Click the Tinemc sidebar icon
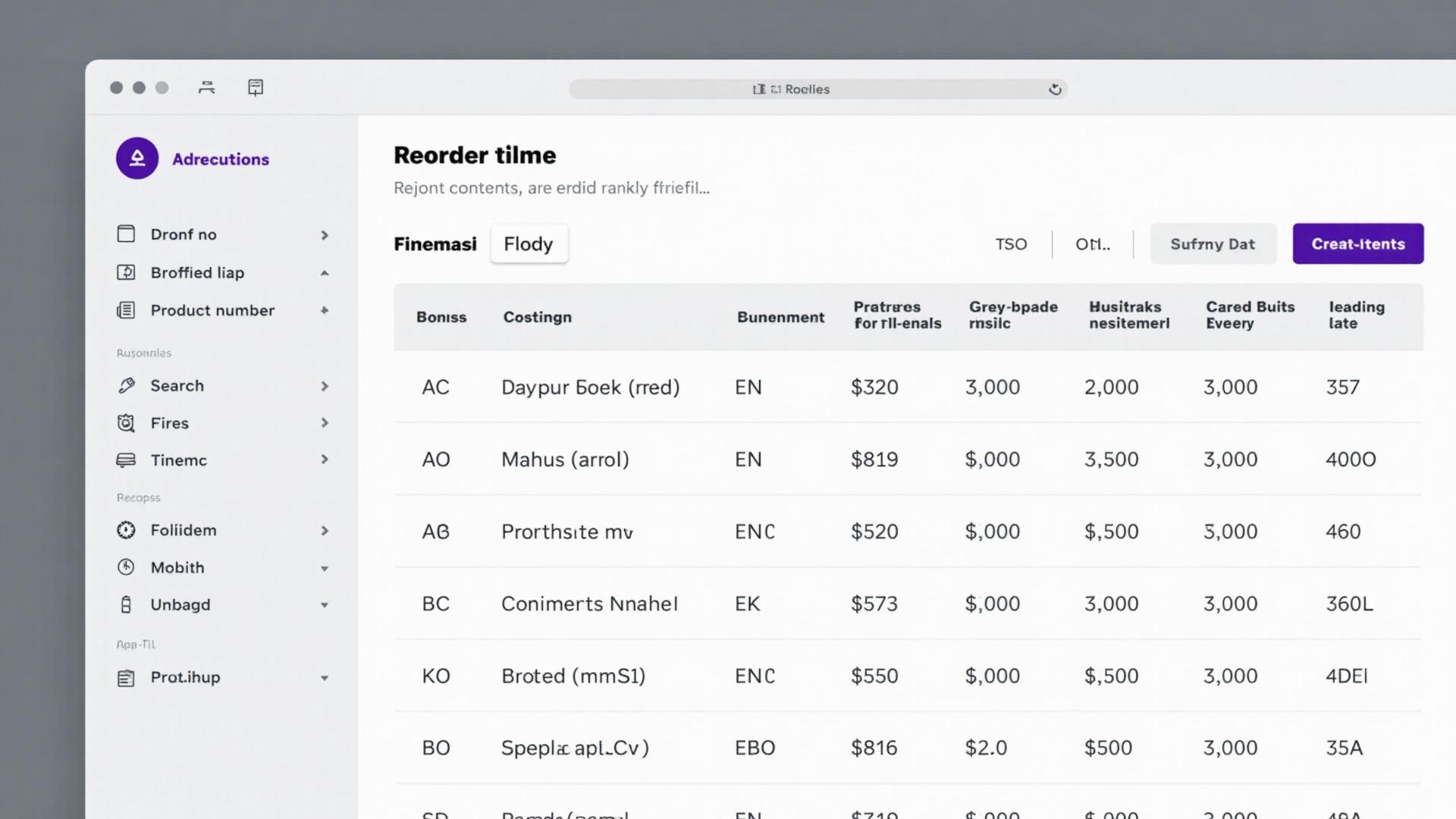 point(126,460)
